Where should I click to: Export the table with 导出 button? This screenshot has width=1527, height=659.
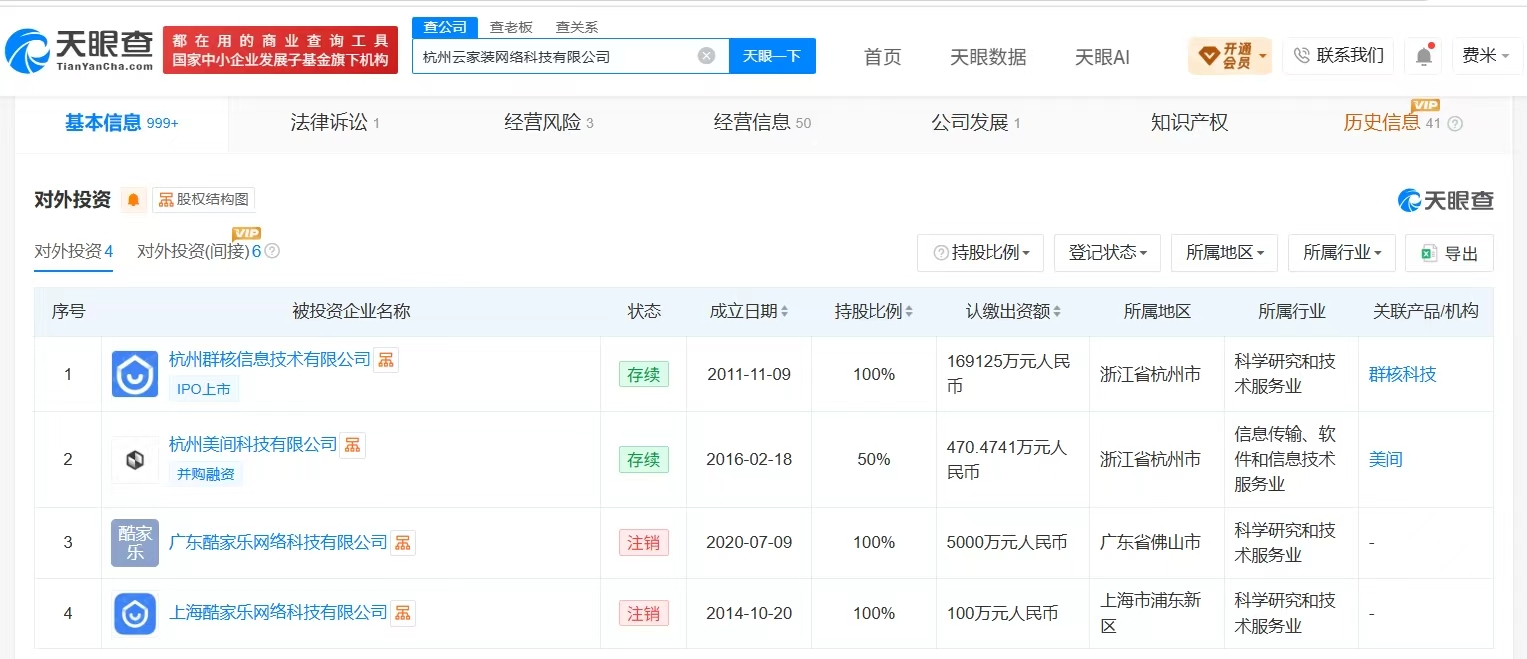tap(1449, 253)
